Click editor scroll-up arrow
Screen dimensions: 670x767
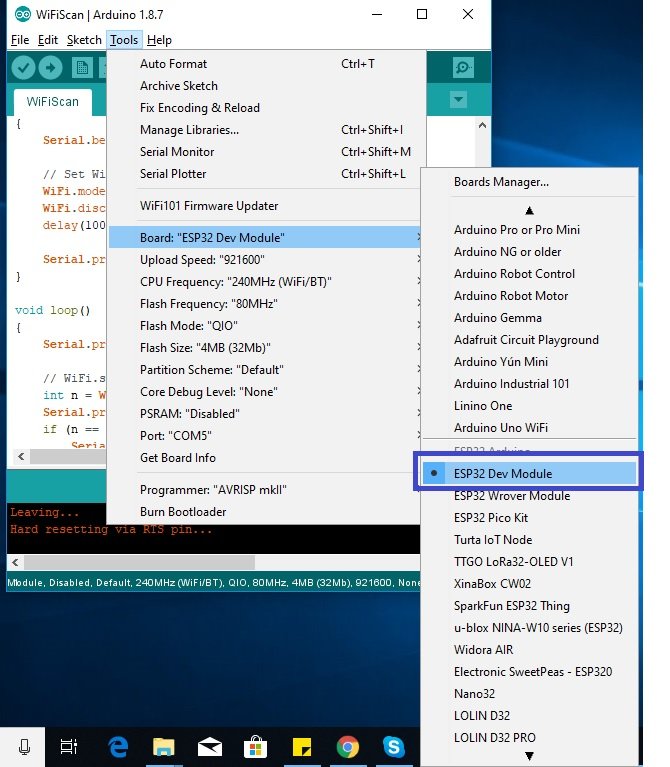[482, 125]
